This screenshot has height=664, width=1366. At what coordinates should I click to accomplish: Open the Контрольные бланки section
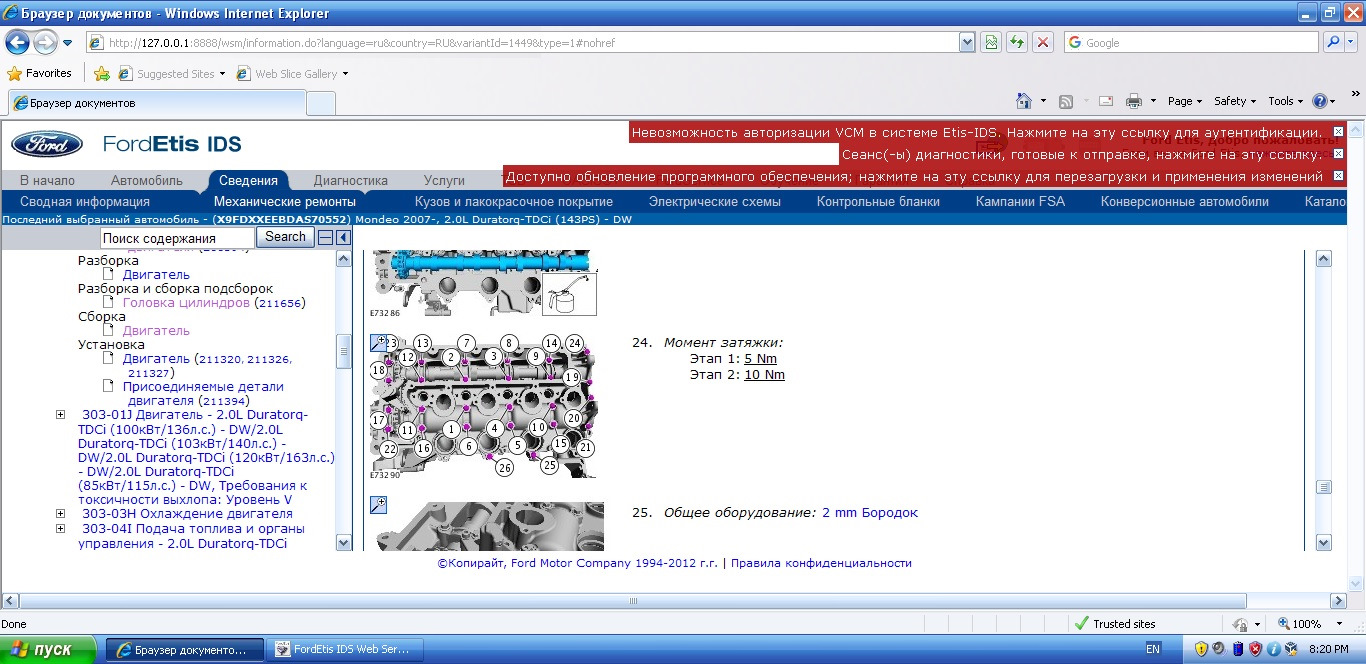pos(878,201)
